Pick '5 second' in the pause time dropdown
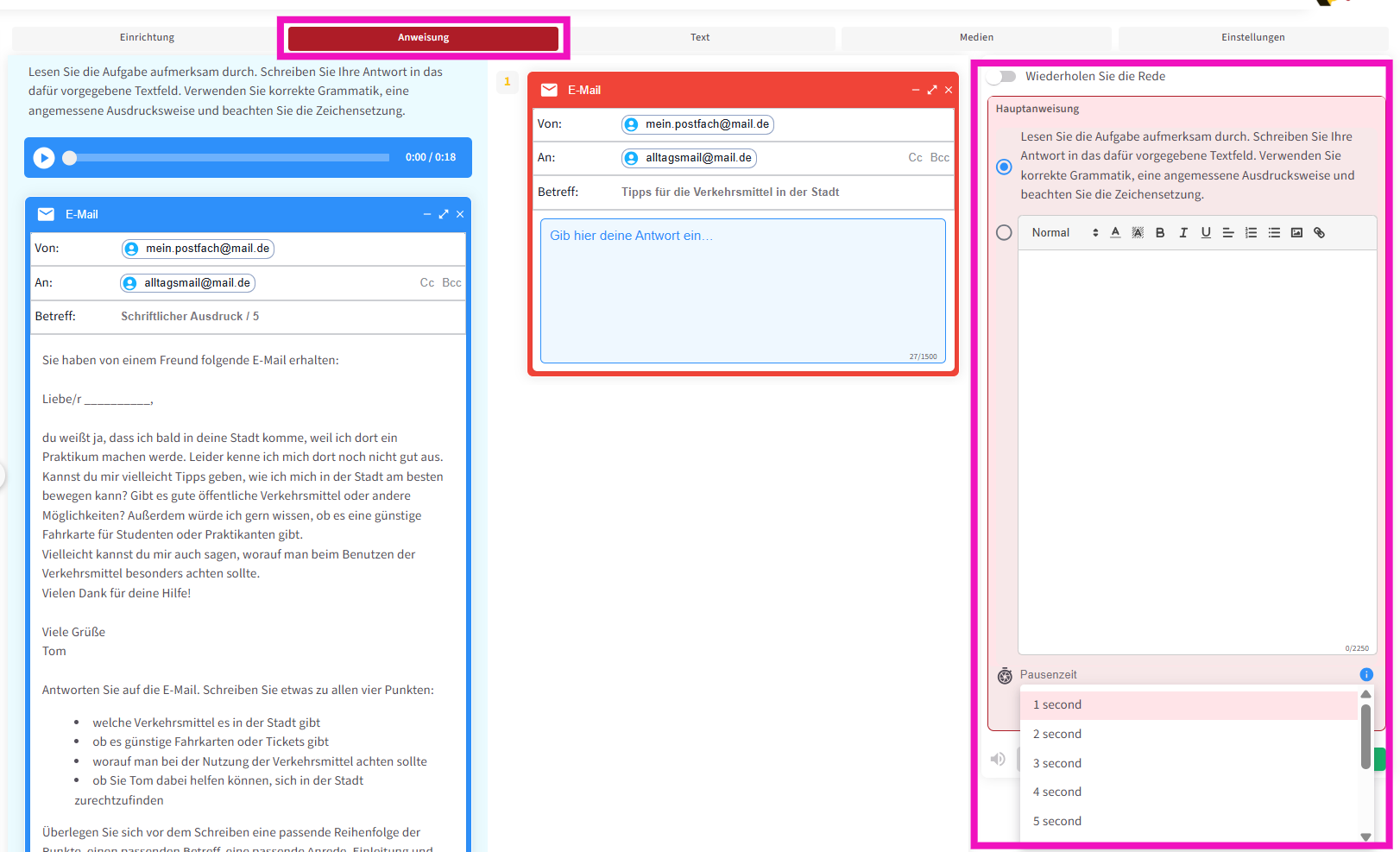The width and height of the screenshot is (1400, 852). click(1057, 821)
